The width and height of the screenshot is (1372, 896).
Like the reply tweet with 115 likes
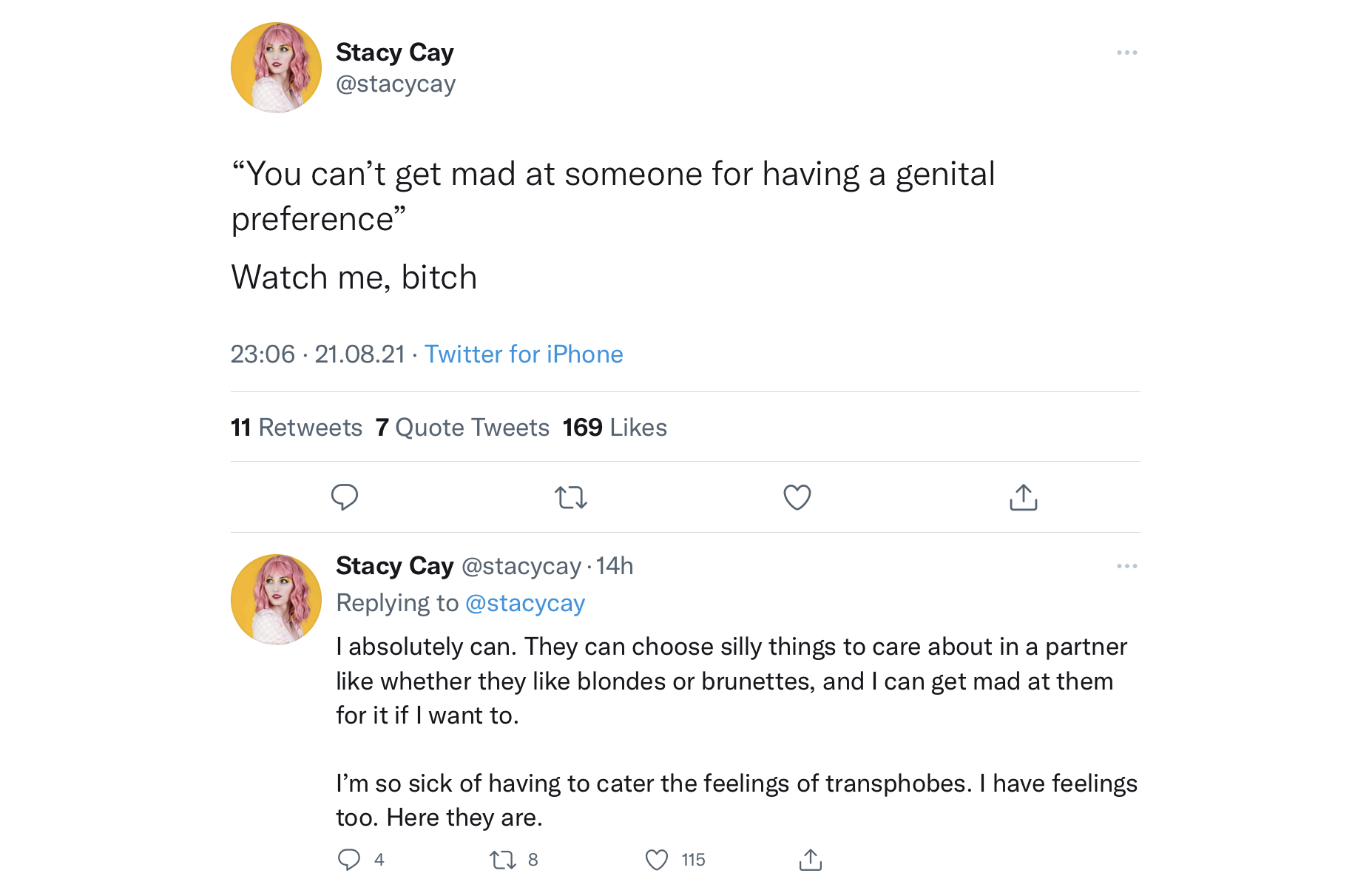click(657, 860)
